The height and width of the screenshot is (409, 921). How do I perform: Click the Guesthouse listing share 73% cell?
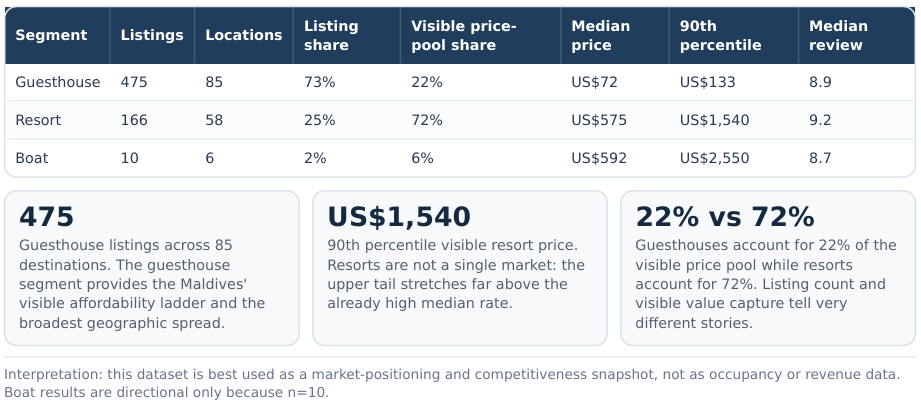318,82
